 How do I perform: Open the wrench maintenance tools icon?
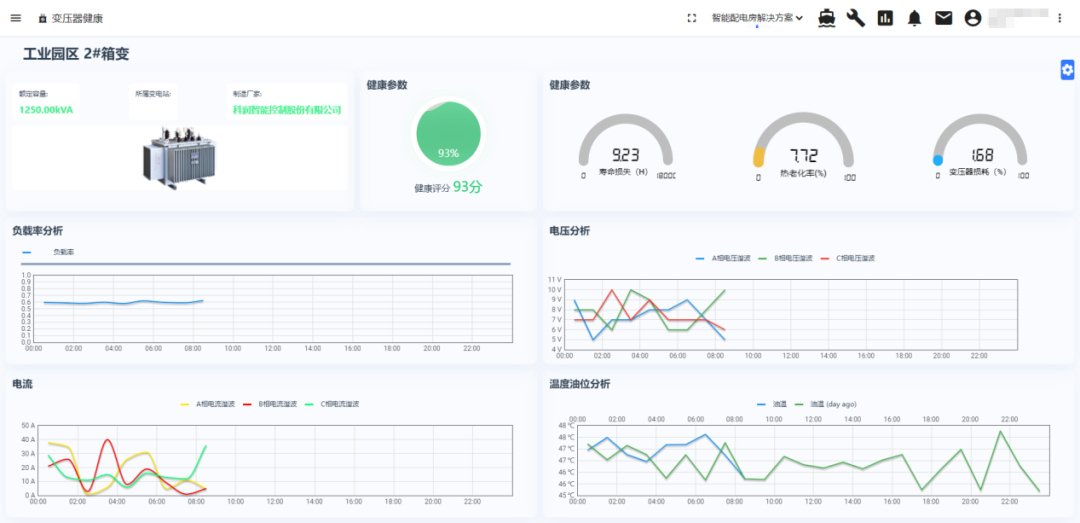point(856,18)
